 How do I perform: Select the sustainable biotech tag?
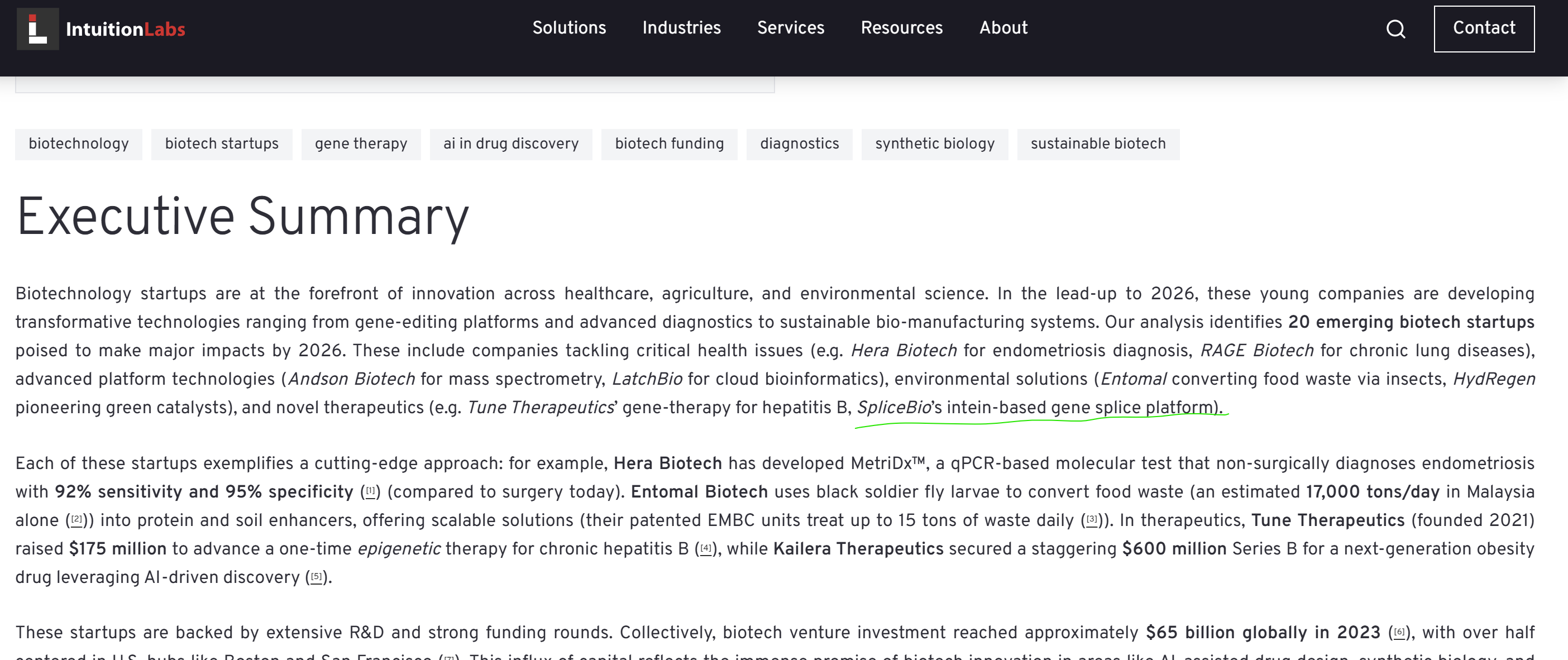[1098, 144]
